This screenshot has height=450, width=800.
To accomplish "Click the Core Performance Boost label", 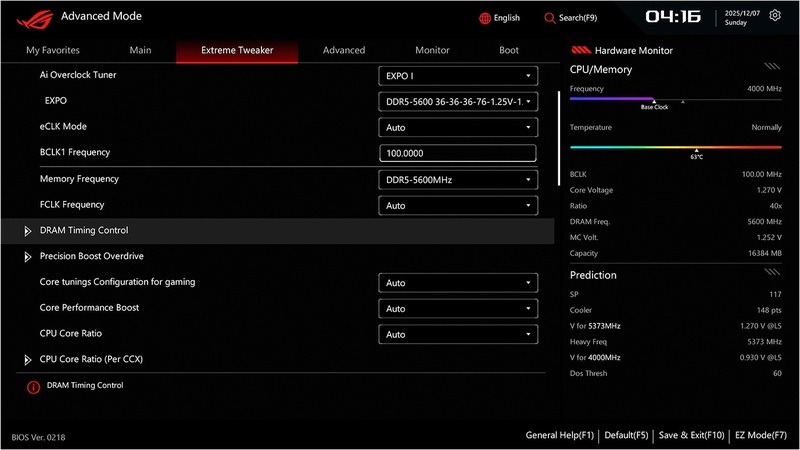I will (89, 308).
